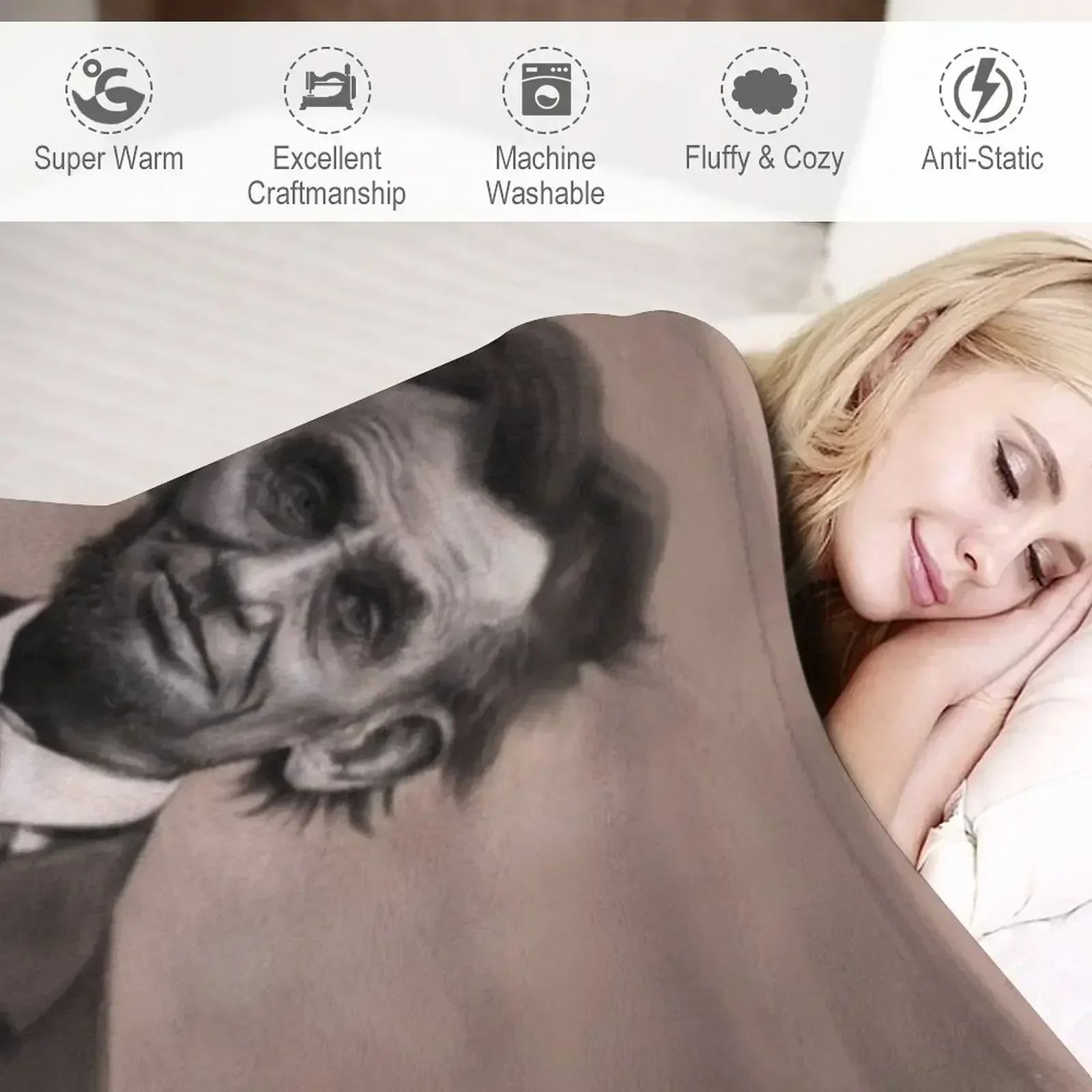The image size is (1092, 1092).
Task: Select the 'Fluffy & Cozy' label
Action: pos(764,158)
